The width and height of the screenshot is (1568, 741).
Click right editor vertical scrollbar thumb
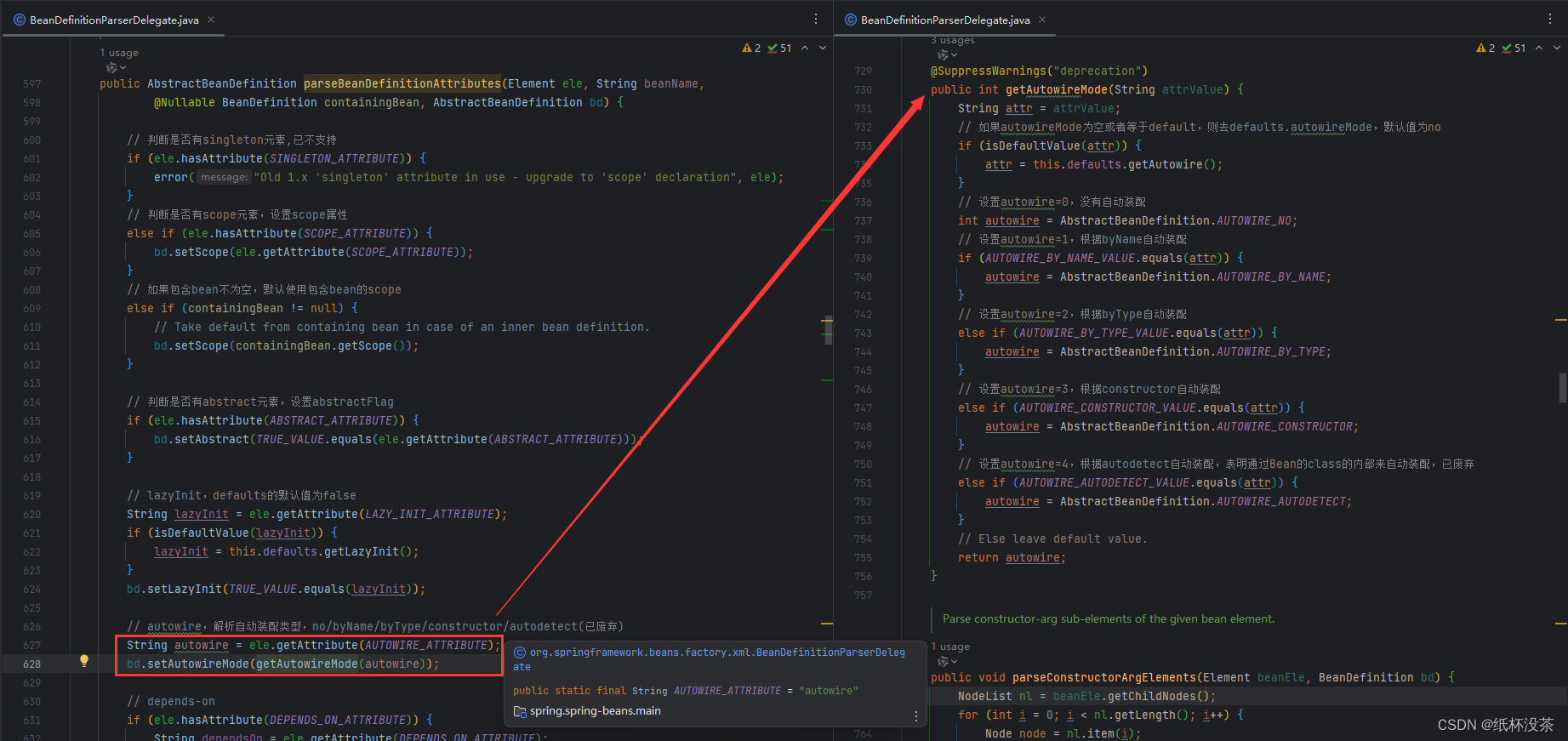coord(1562,387)
